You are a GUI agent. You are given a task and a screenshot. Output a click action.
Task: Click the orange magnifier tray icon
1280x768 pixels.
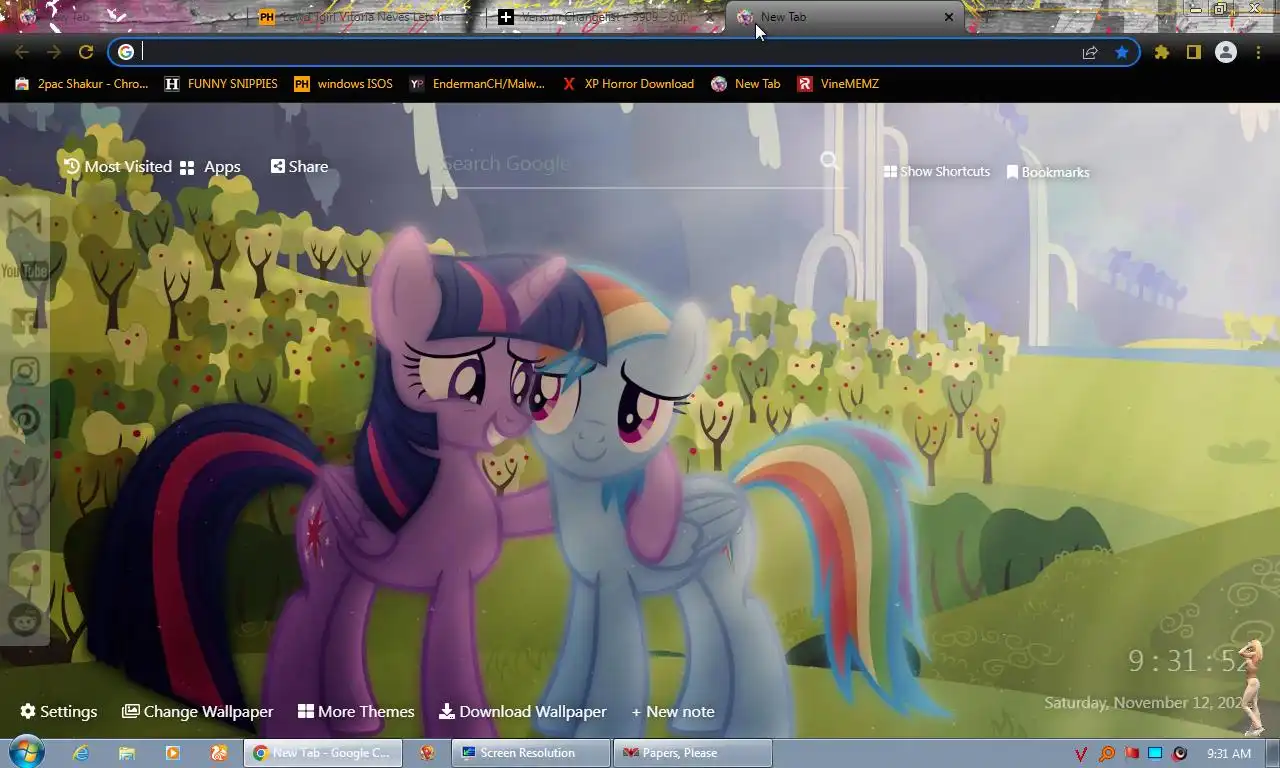[1106, 753]
